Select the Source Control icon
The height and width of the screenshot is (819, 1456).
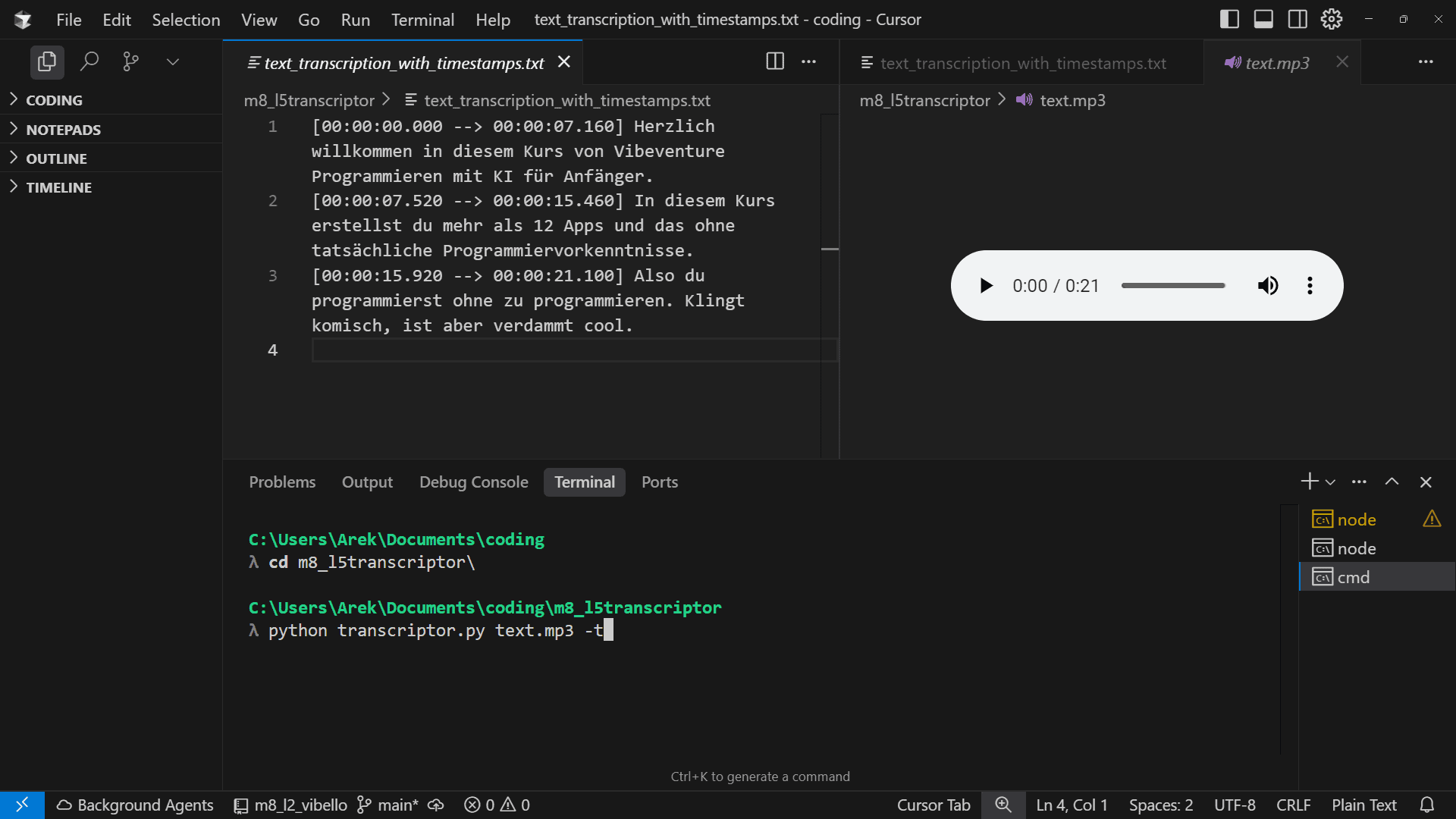tap(130, 61)
